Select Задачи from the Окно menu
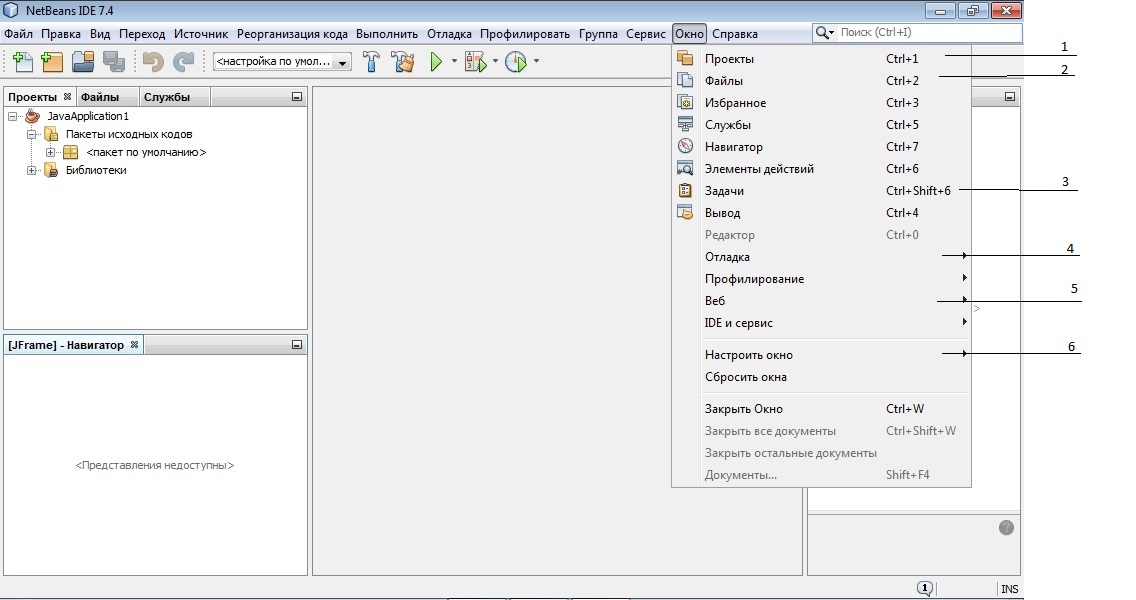The width and height of the screenshot is (1136, 600). (x=822, y=191)
